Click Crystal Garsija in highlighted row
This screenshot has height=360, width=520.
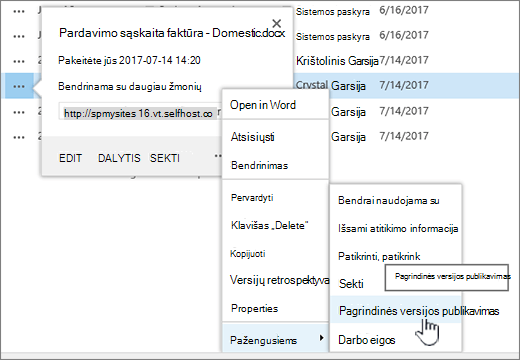(330, 86)
